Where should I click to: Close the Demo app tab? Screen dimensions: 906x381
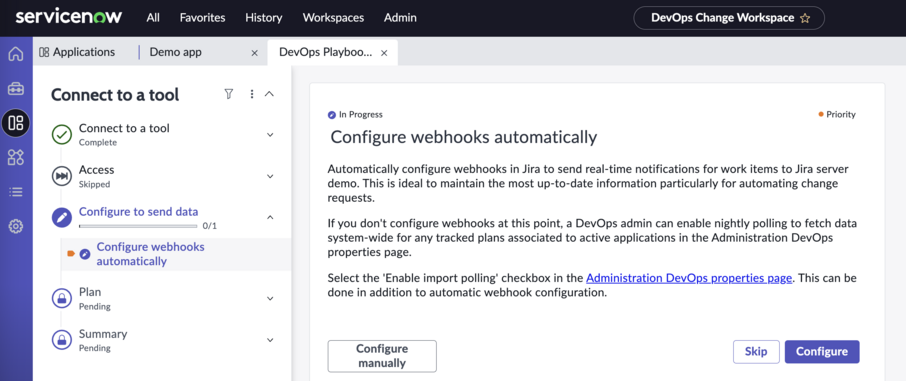click(254, 53)
